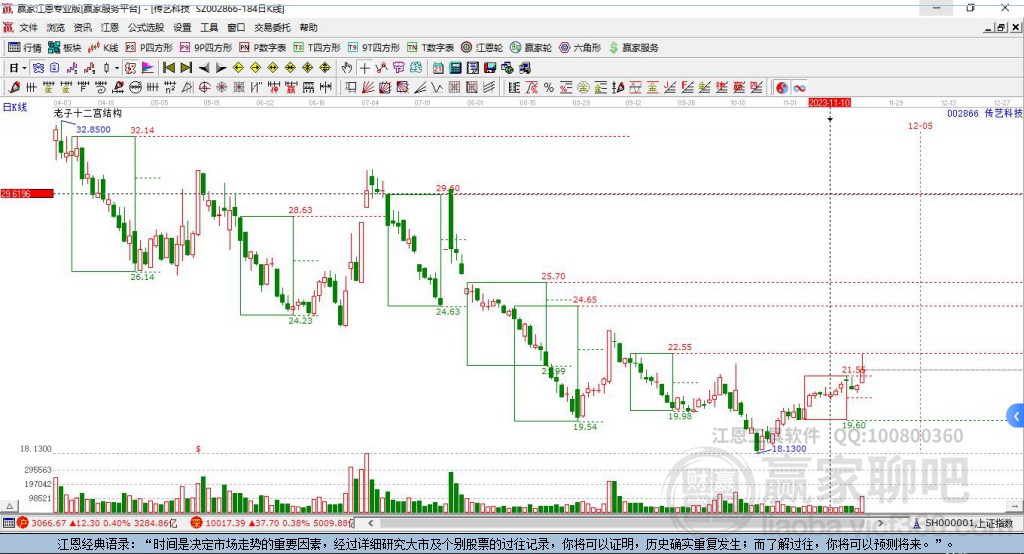
Task: Click the save floppy disk icon
Action: click(490, 68)
